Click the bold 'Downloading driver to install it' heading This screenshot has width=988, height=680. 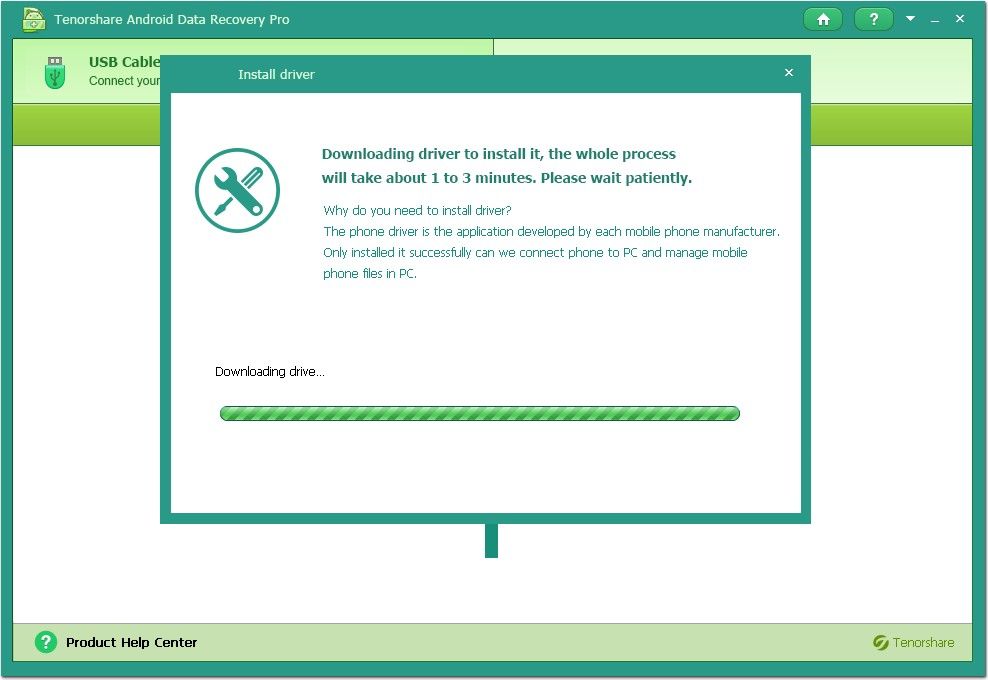[498, 154]
